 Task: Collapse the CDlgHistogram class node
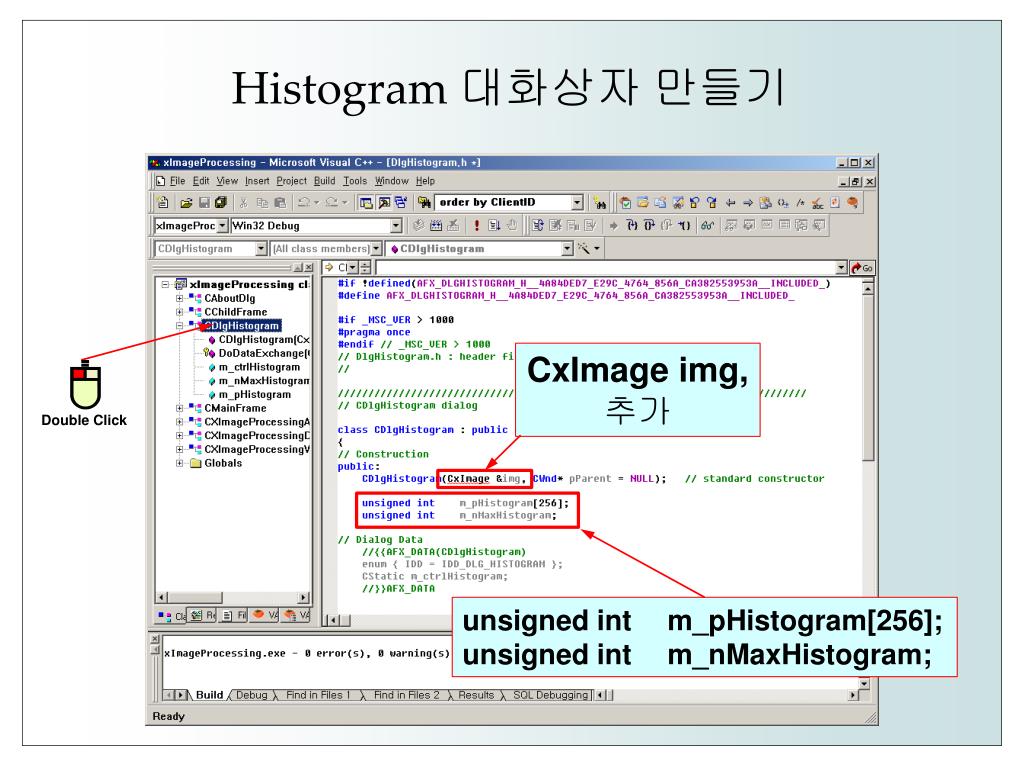180,325
